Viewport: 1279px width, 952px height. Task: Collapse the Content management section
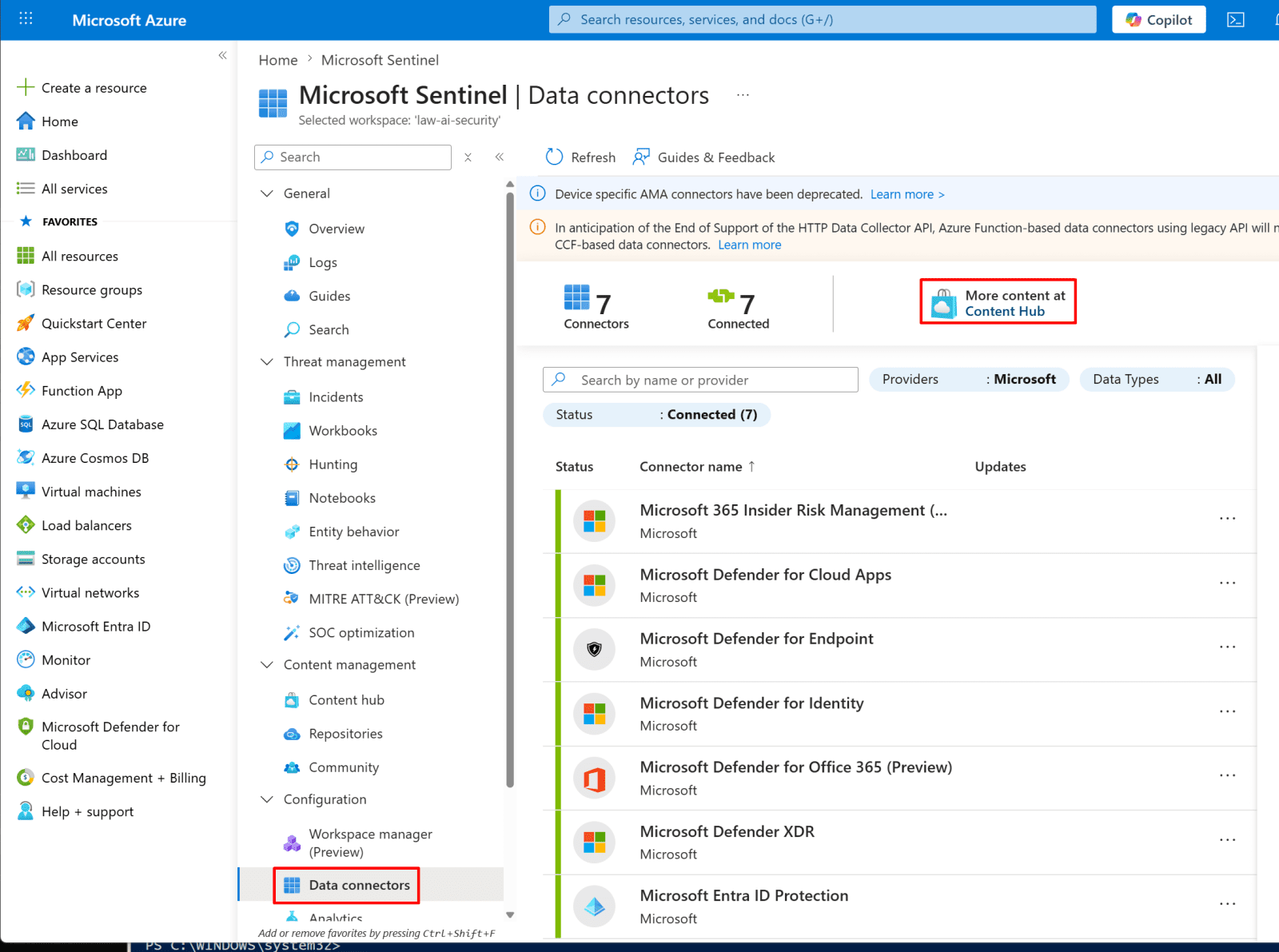(267, 665)
